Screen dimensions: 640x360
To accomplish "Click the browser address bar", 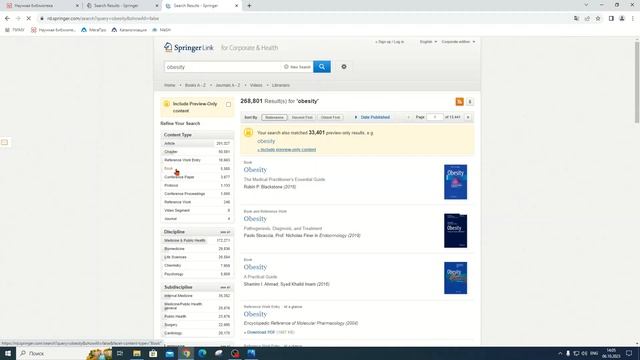I will coord(302,18).
